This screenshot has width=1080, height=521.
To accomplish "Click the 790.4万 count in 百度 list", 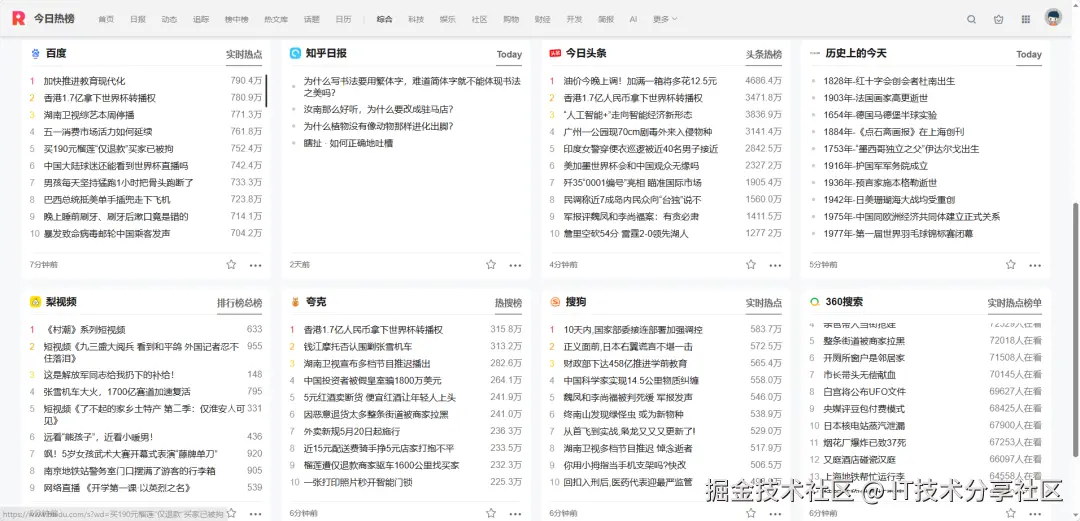I will point(247,81).
